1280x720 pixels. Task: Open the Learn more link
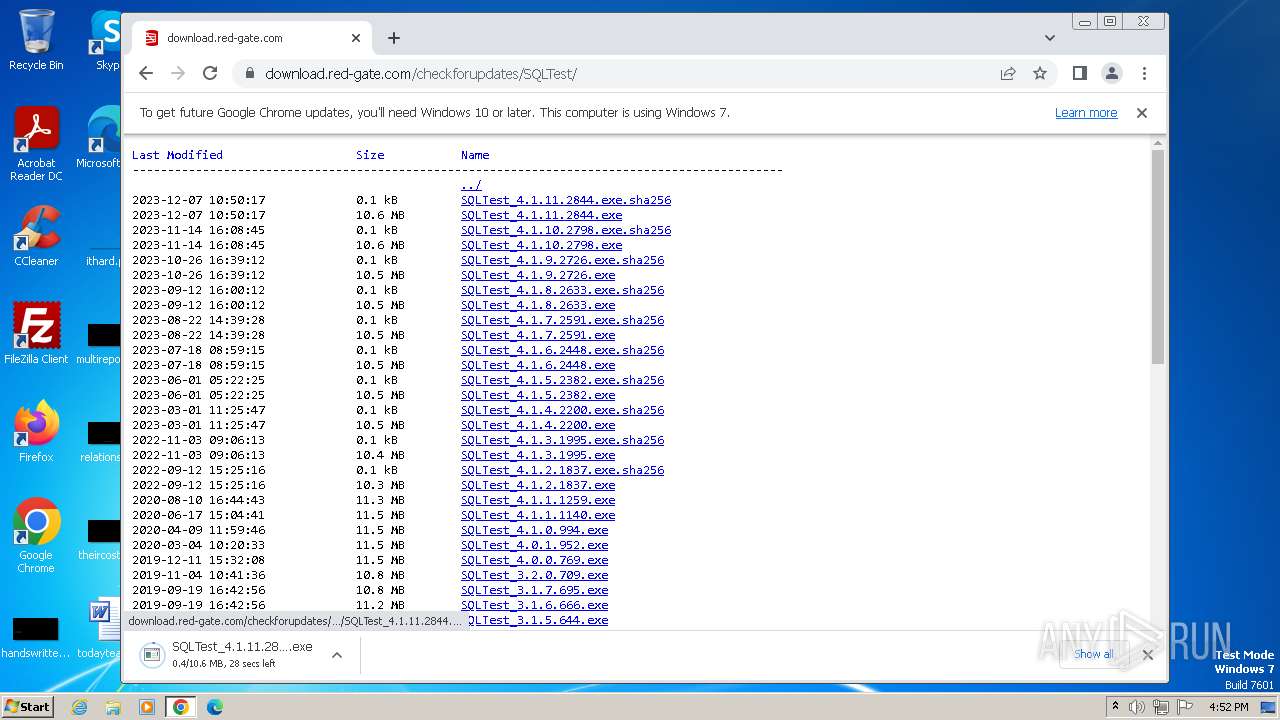[x=1086, y=113]
